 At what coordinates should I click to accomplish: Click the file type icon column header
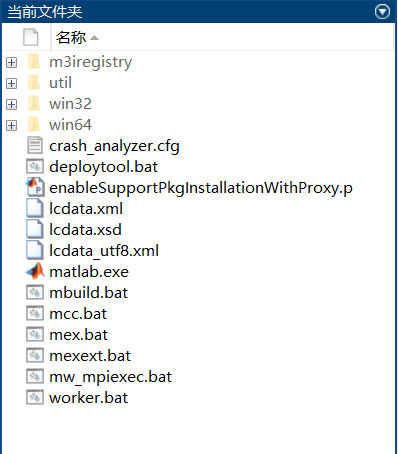click(31, 37)
